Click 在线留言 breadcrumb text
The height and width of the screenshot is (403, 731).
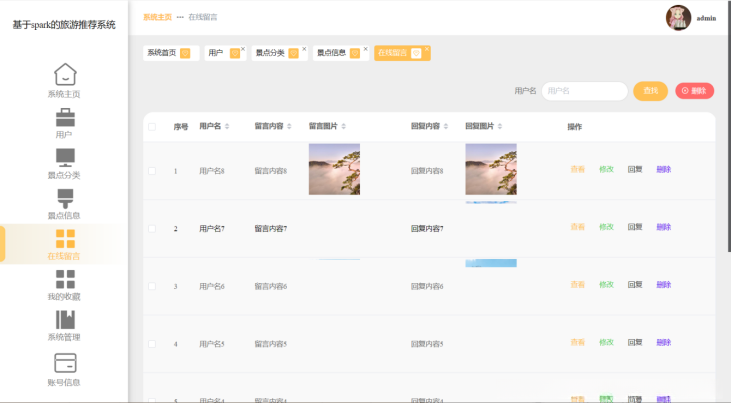click(203, 17)
